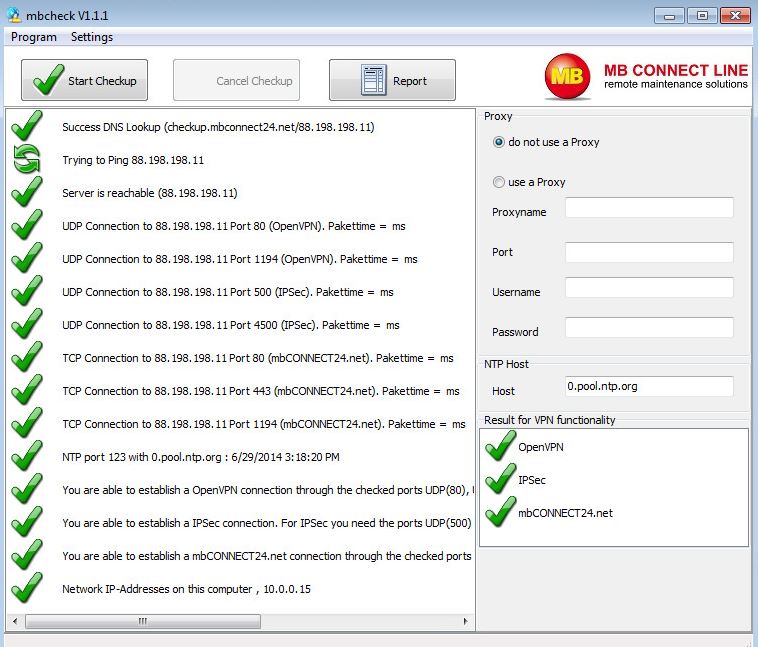Image resolution: width=758 pixels, height=647 pixels.
Task: Click checkmark icon for NTP port 123 row
Action: [28, 456]
